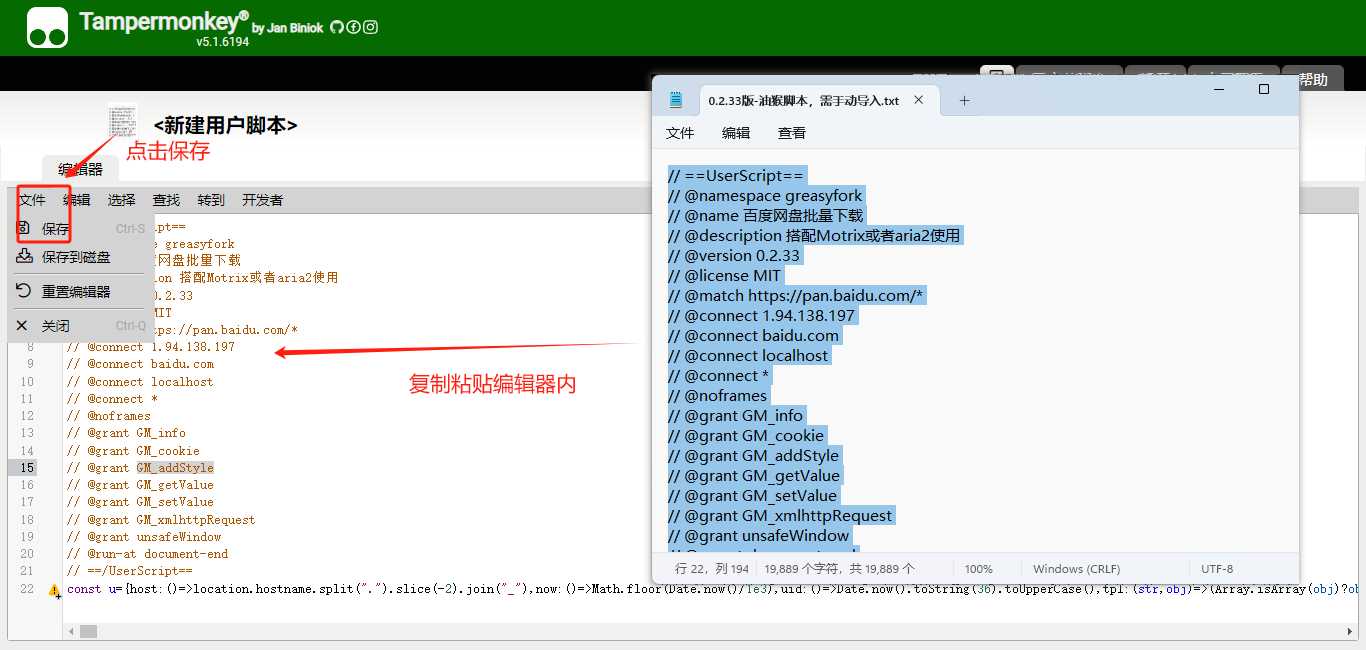Click '// @noframes' line in Tampermonkey editor
1366x650 pixels.
tap(108, 416)
